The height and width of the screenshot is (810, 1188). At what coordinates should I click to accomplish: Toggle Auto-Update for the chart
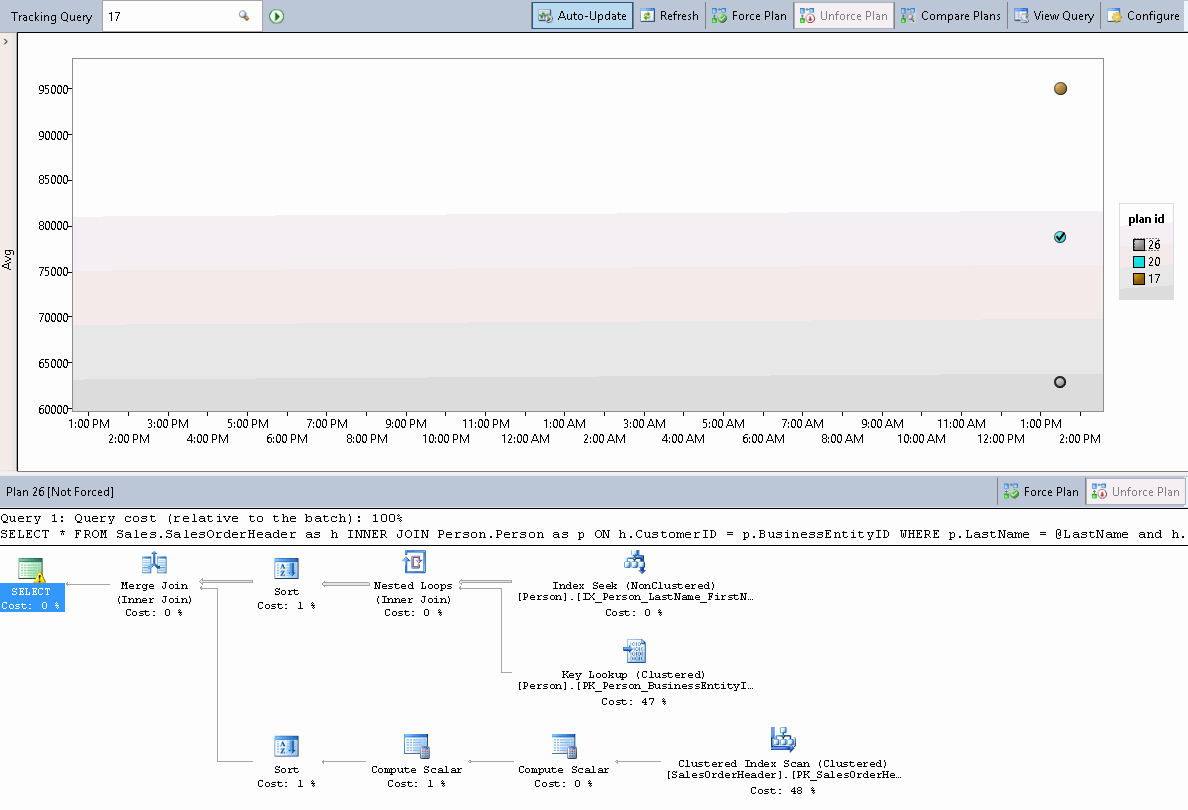click(582, 15)
